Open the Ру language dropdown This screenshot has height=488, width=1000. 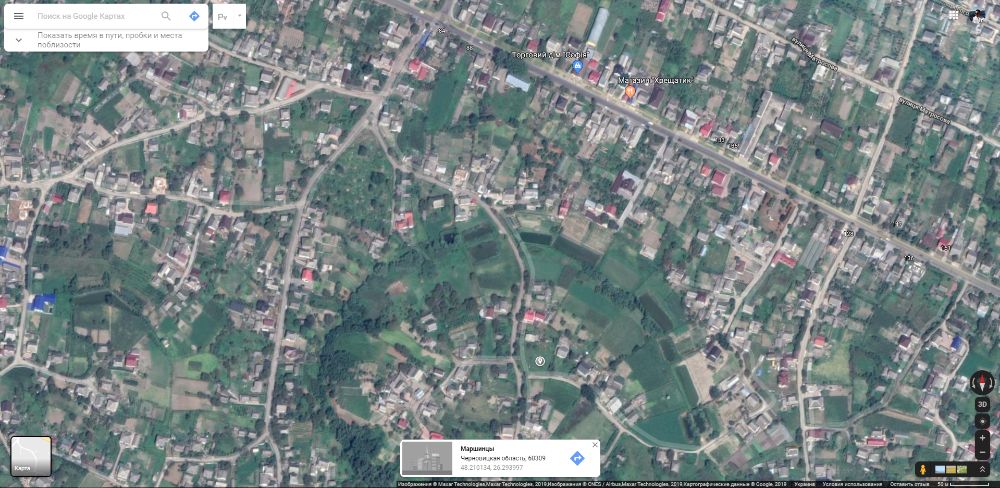tap(230, 17)
